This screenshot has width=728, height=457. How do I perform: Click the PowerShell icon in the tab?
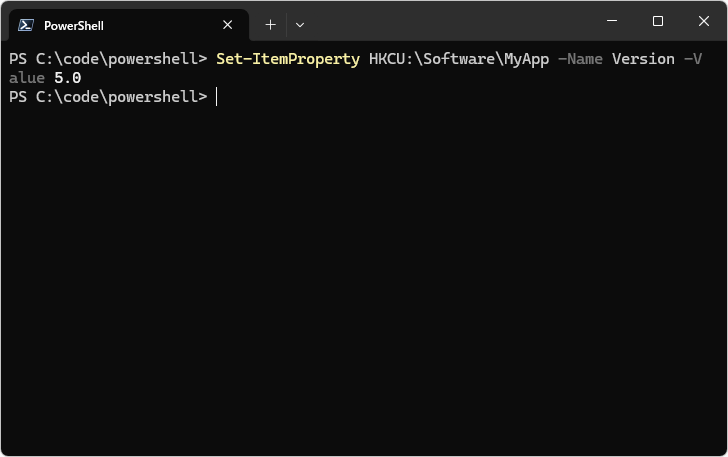click(26, 25)
